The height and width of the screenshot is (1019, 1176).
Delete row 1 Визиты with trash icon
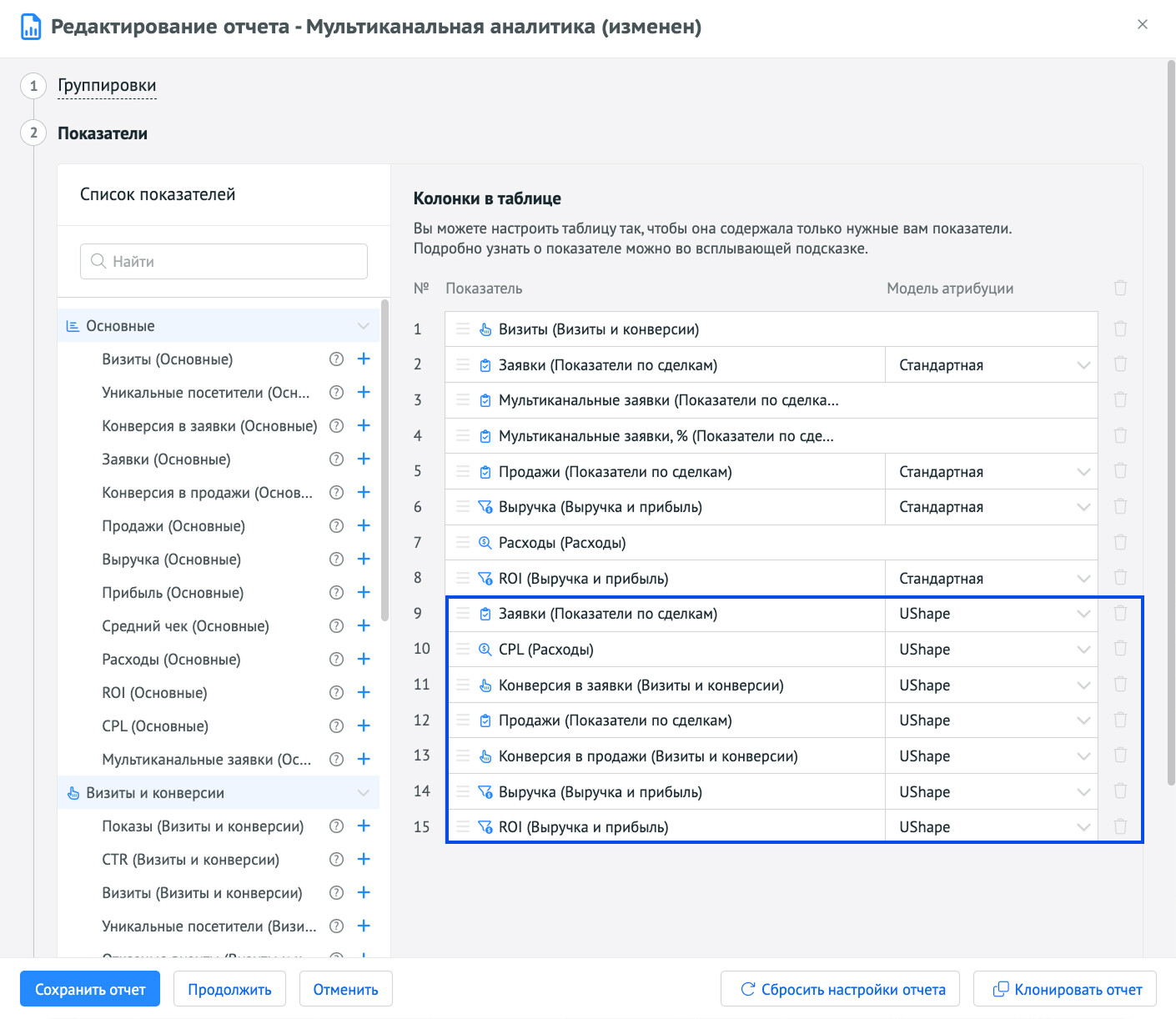coord(1120,329)
